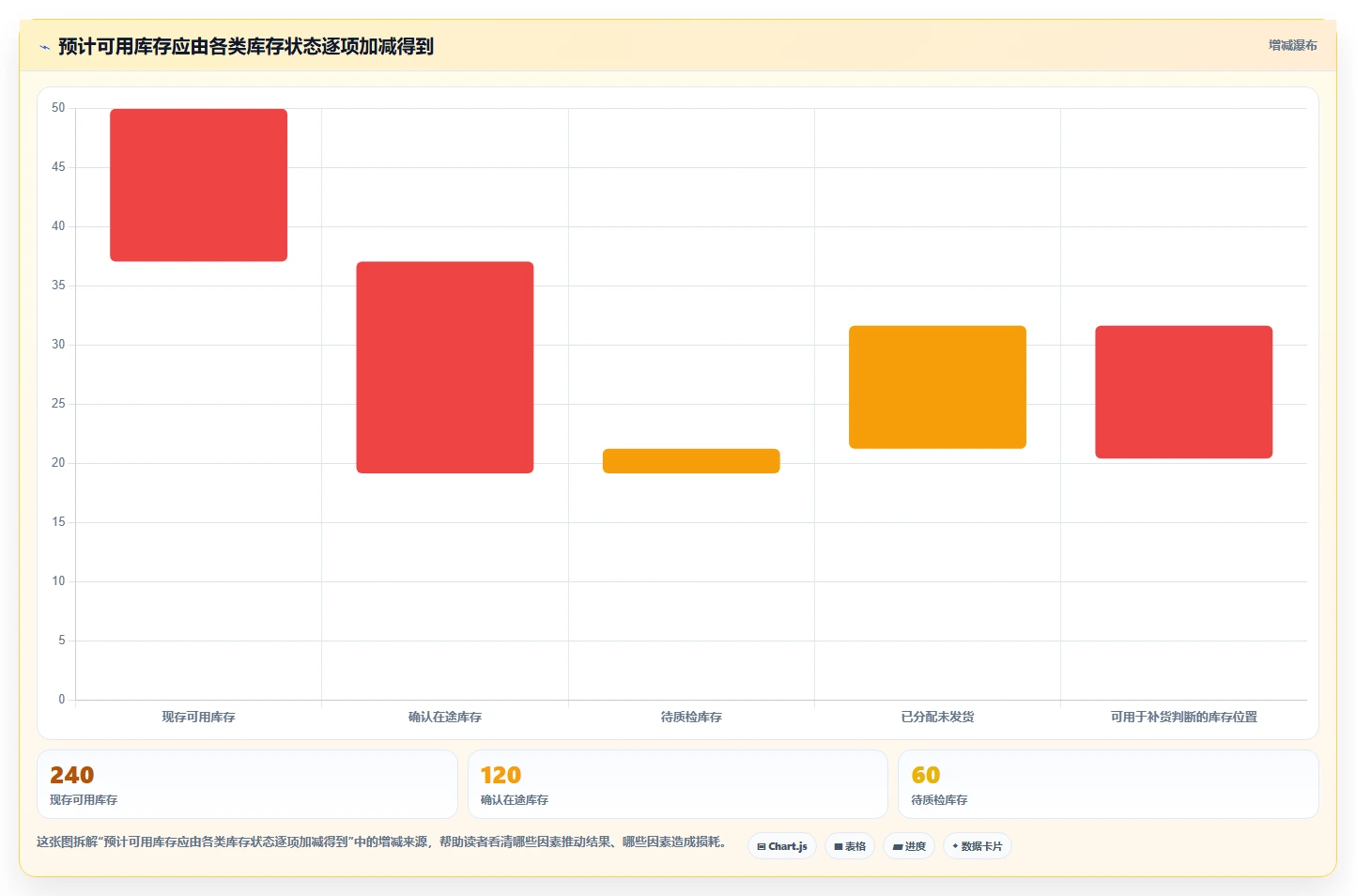Click the x-axis label 可用于补货判断的库存位置

(x=1183, y=717)
